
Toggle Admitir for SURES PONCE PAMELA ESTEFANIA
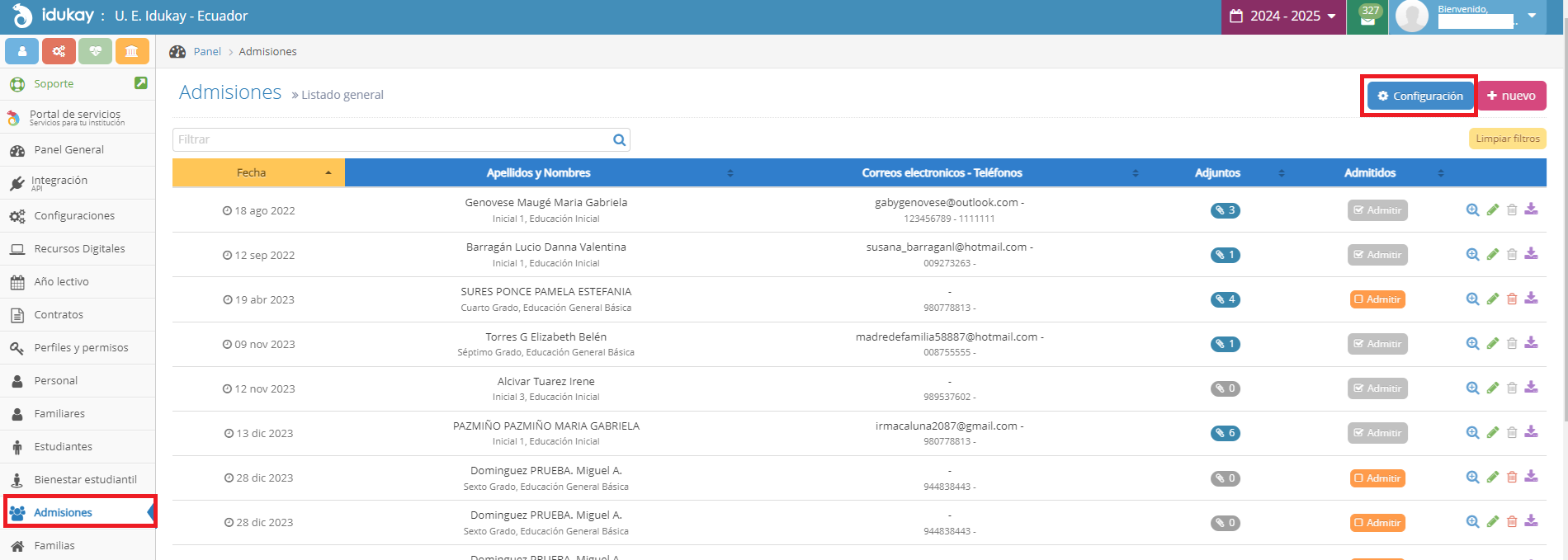coord(1377,299)
